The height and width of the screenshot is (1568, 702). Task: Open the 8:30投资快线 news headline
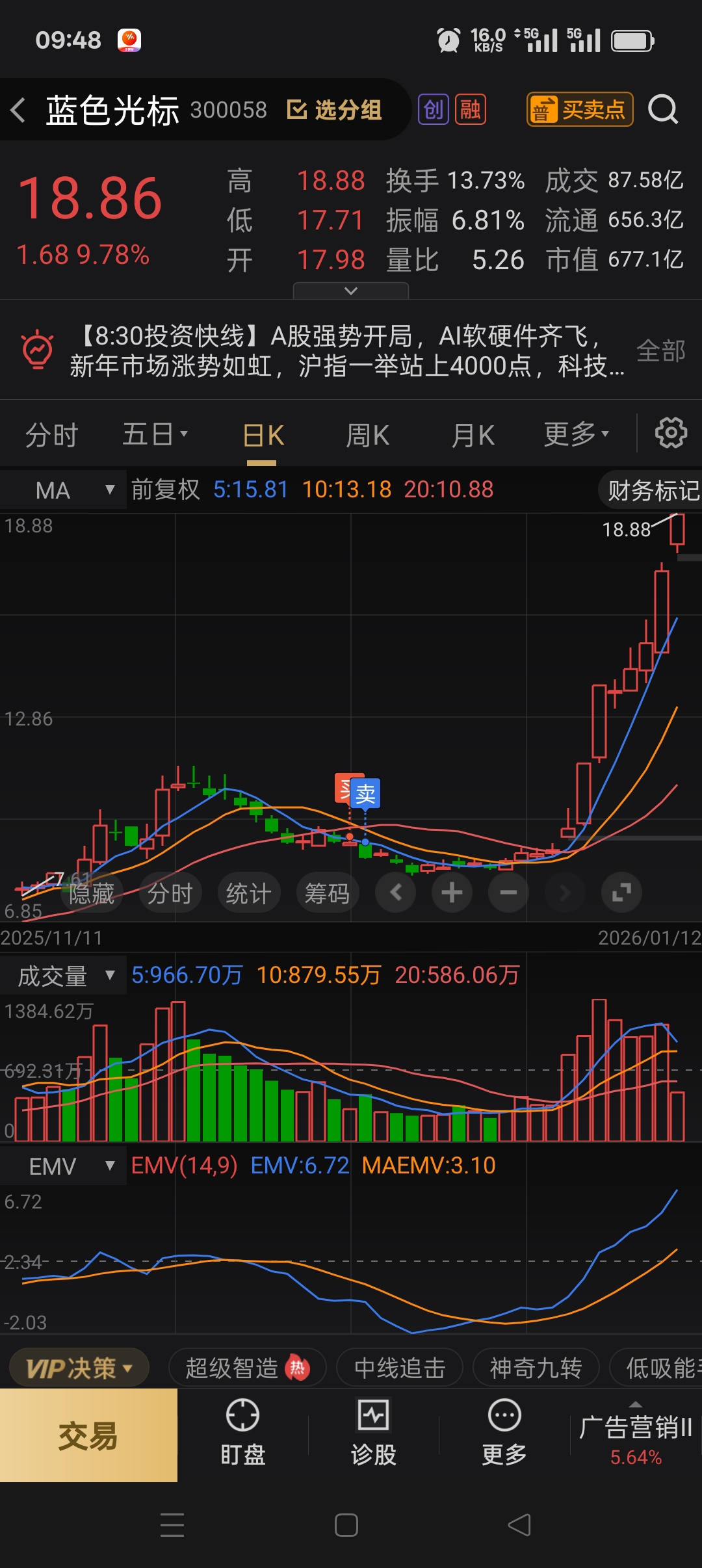[347, 351]
